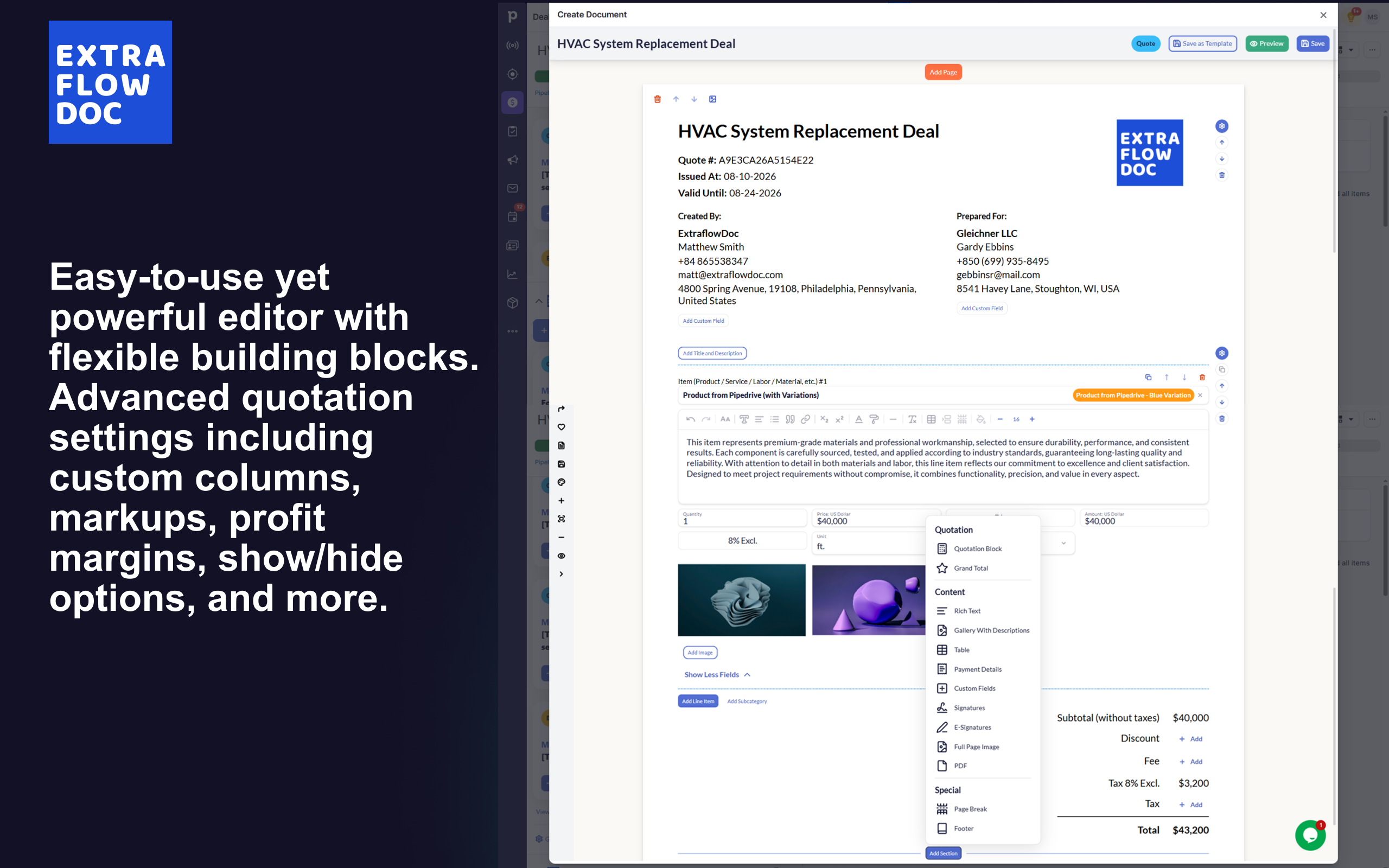Click the teal abstract sculpture thumbnail
This screenshot has width=1389, height=868.
742,600
